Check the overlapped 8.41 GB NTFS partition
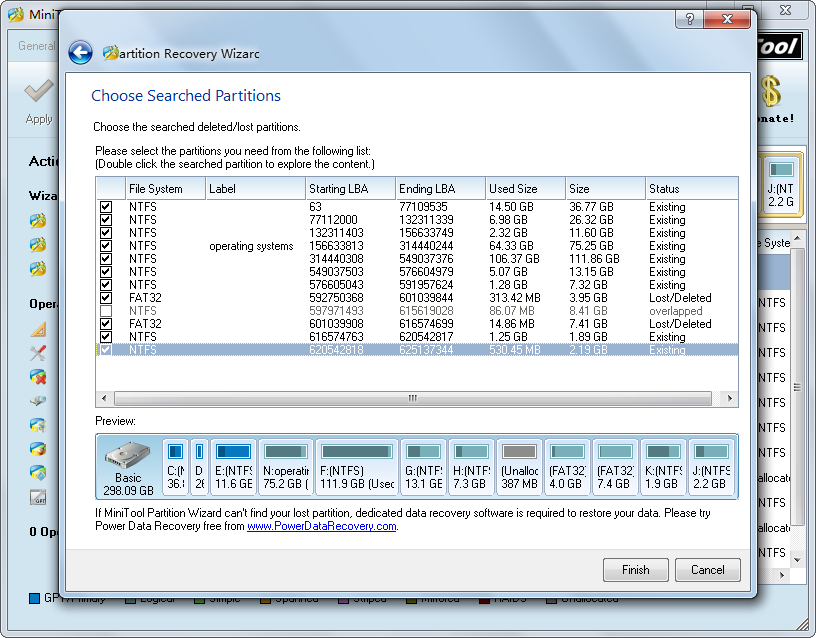Image resolution: width=816 pixels, height=638 pixels. [106, 311]
